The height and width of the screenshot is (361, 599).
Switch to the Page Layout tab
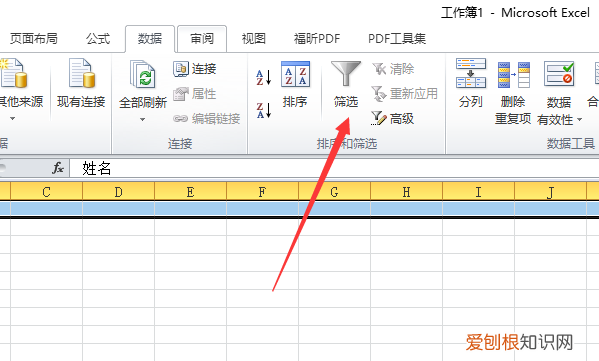(34, 39)
